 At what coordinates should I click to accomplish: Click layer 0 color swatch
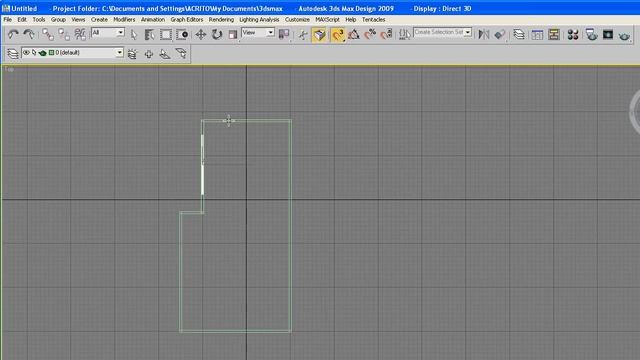tap(51, 53)
